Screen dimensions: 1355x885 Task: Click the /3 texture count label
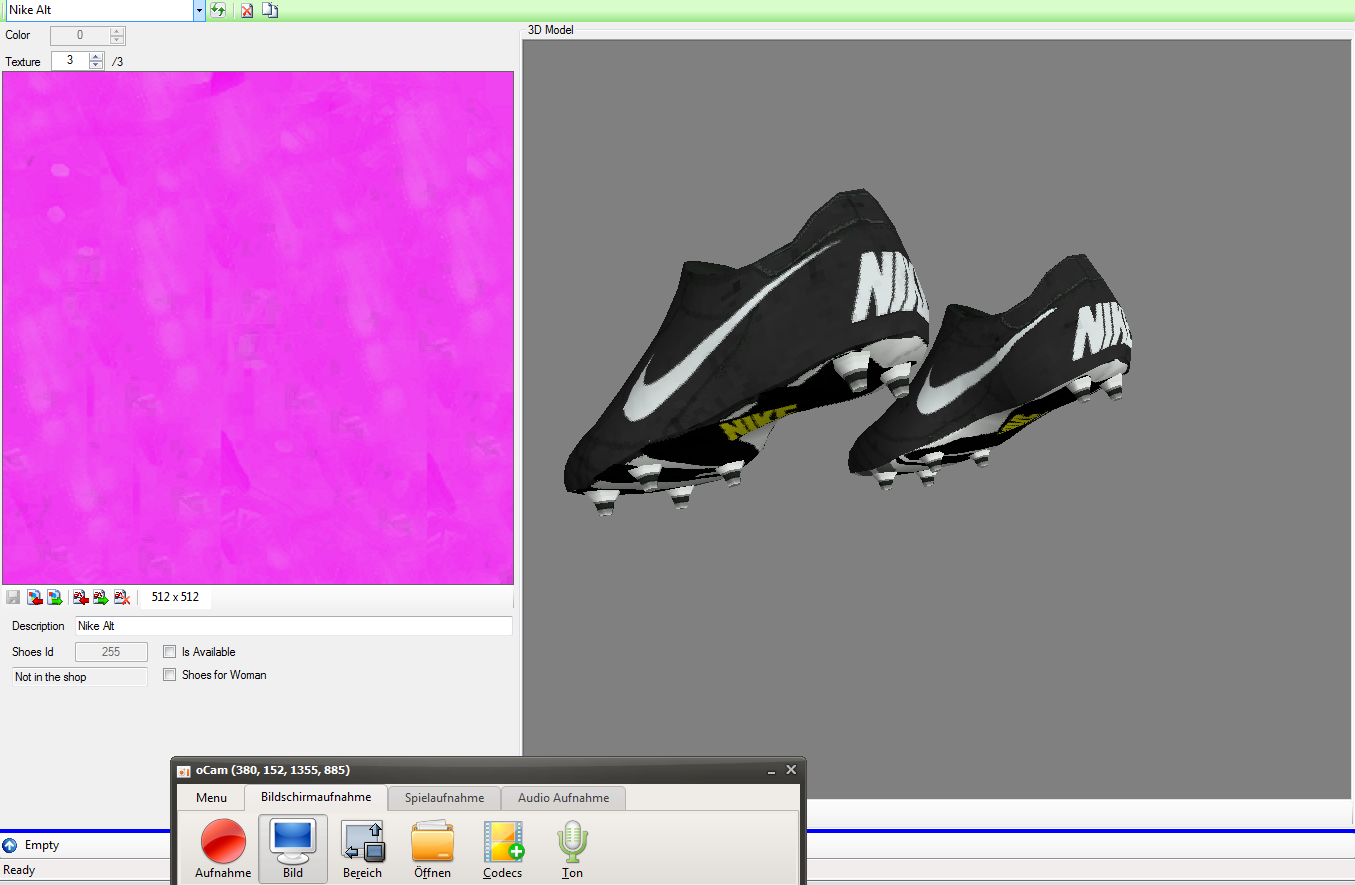[118, 62]
